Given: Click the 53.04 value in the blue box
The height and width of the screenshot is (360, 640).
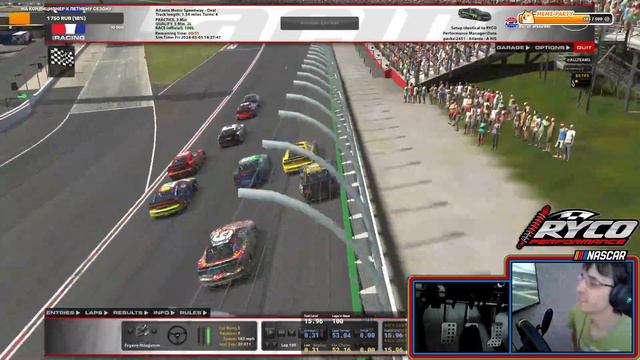Looking at the screenshot, I should (x=341, y=335).
